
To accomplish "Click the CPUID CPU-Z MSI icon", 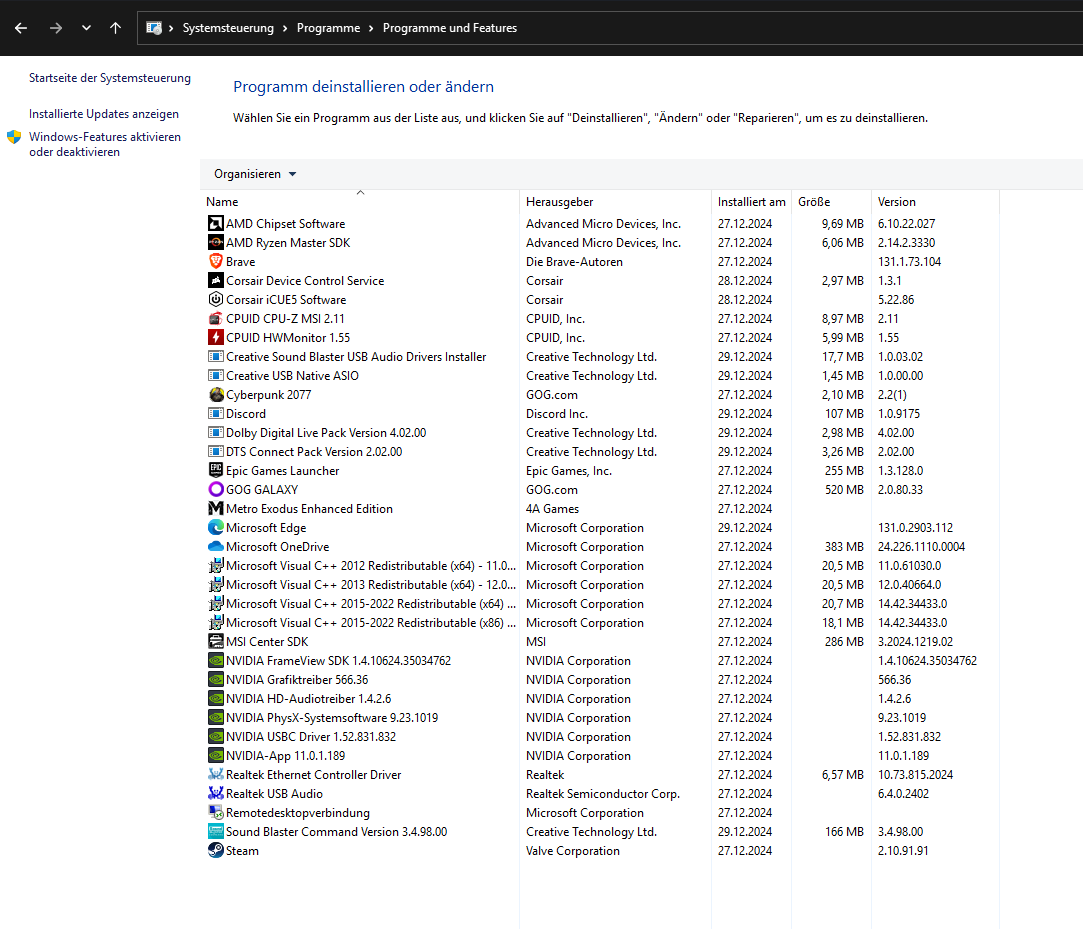I will pos(215,318).
